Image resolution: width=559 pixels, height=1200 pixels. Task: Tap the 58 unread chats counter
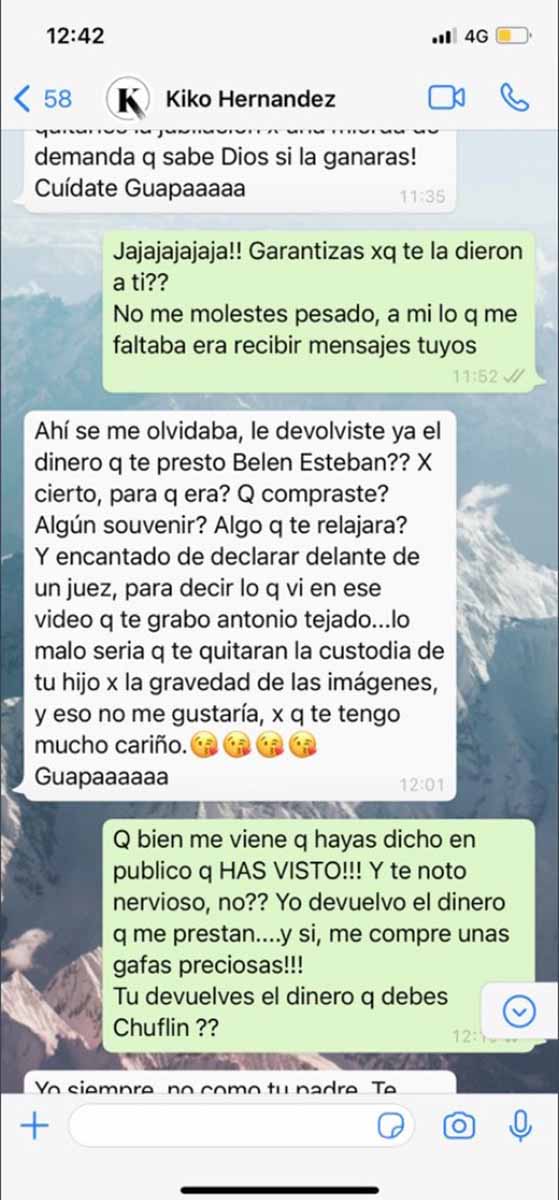(58, 98)
